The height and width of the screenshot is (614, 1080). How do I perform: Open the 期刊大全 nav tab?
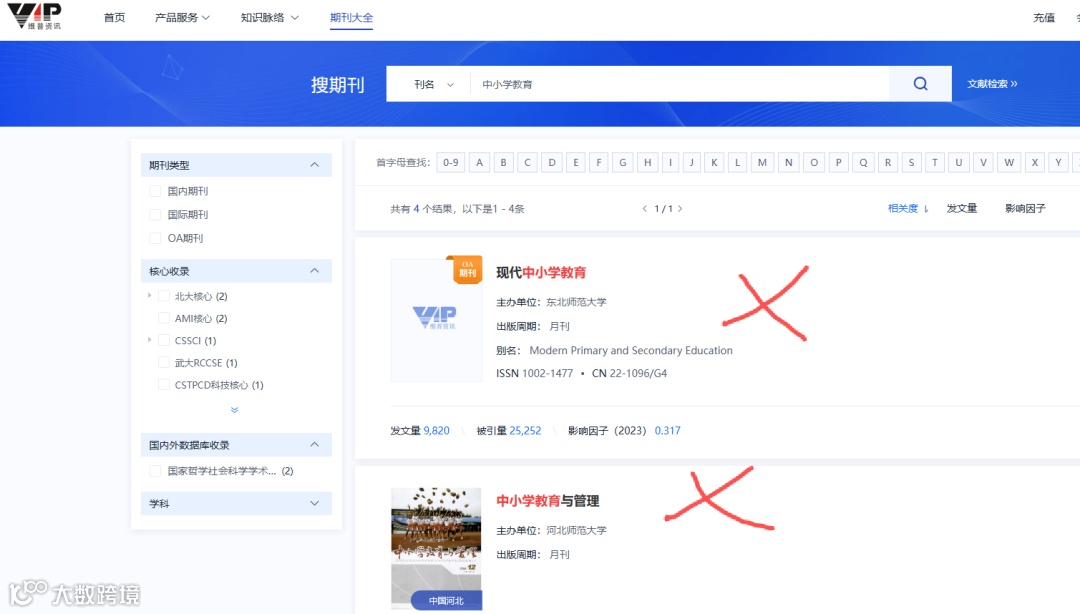[x=351, y=17]
